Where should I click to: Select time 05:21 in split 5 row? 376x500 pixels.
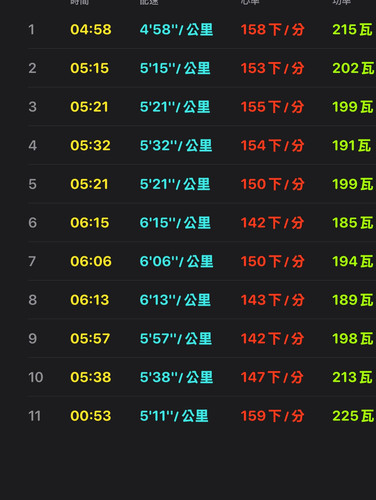point(89,184)
